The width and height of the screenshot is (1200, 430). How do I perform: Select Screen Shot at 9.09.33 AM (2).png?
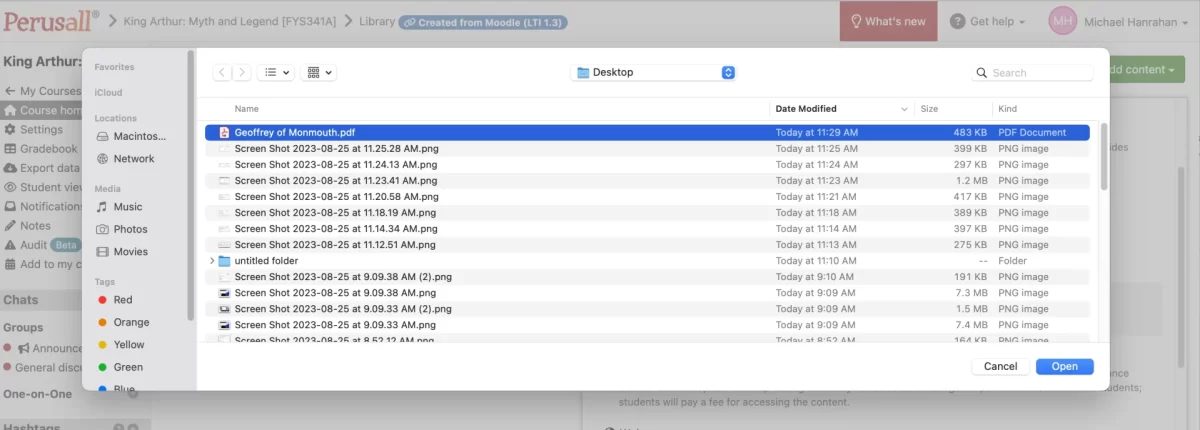(647, 308)
